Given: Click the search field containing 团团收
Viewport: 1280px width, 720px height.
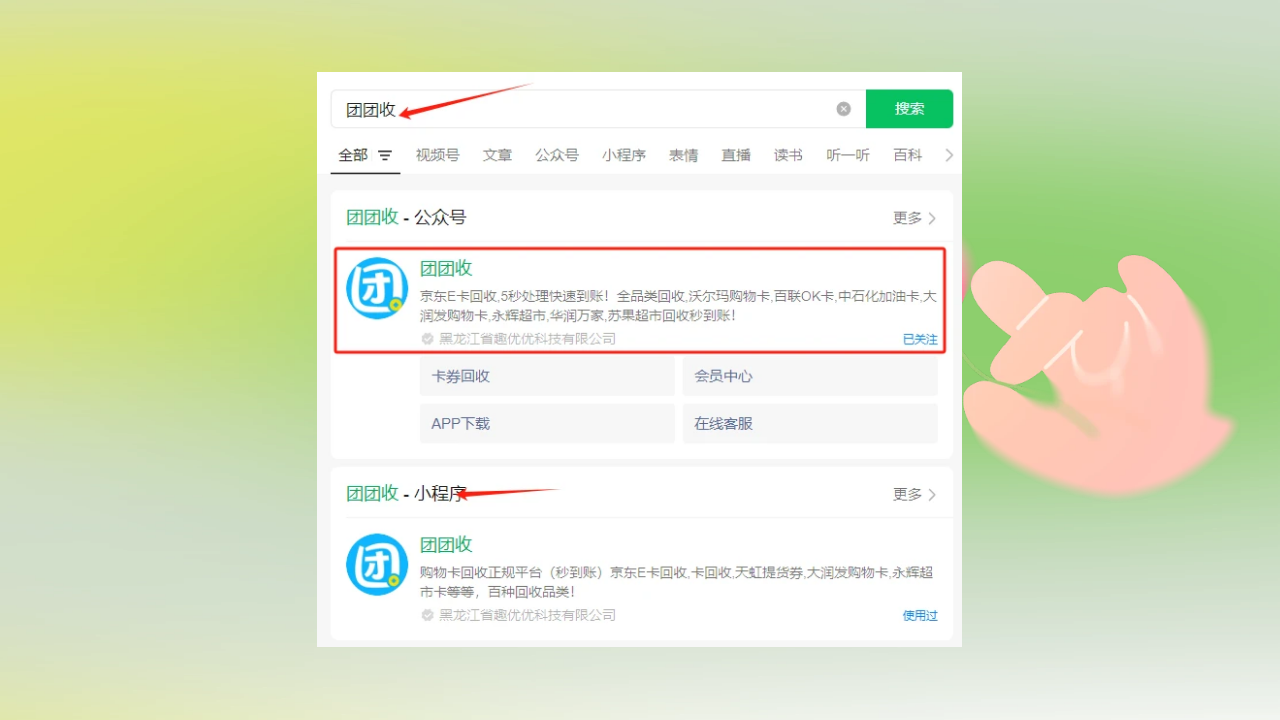Looking at the screenshot, I should (x=598, y=109).
